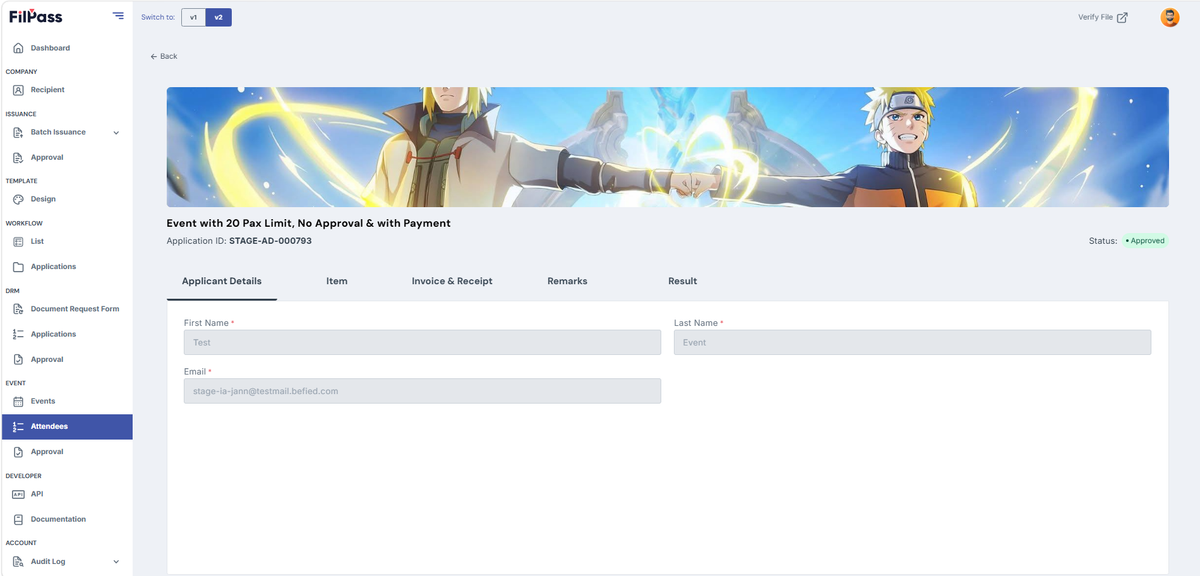The image size is (1200, 576).
Task: Click the Dashboard home icon
Action: [18, 48]
